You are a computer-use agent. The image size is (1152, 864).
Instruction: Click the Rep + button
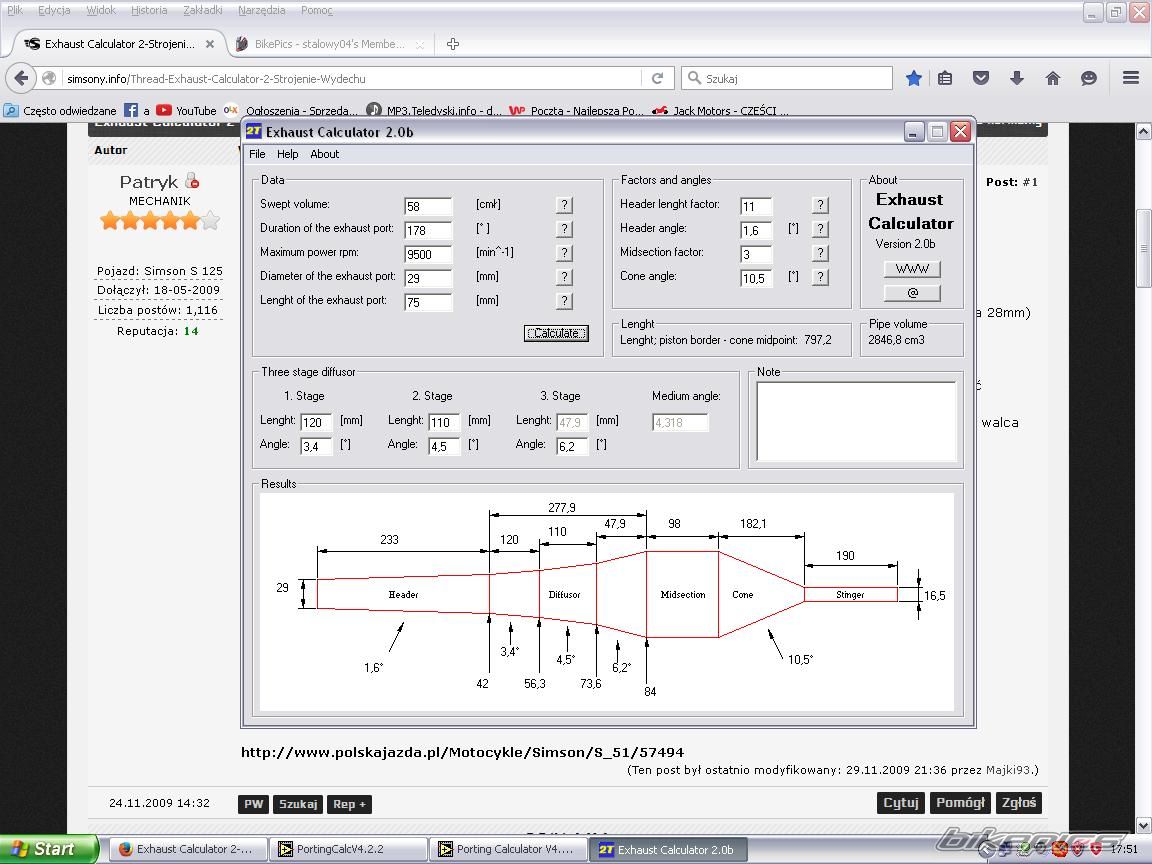350,804
